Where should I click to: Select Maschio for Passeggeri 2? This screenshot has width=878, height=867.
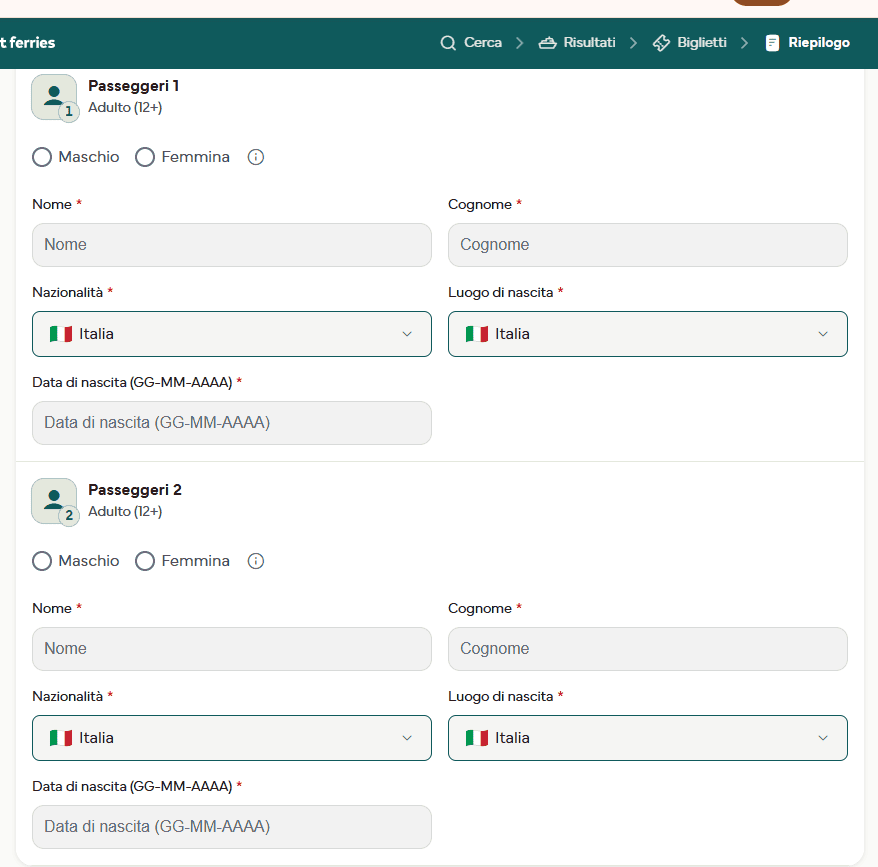coord(42,561)
